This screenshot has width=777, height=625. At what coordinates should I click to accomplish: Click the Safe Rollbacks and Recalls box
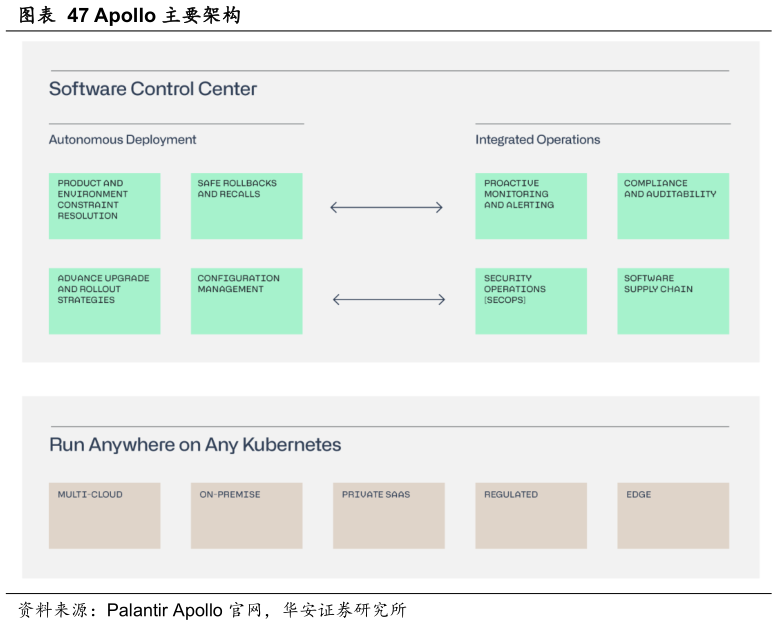click(246, 206)
